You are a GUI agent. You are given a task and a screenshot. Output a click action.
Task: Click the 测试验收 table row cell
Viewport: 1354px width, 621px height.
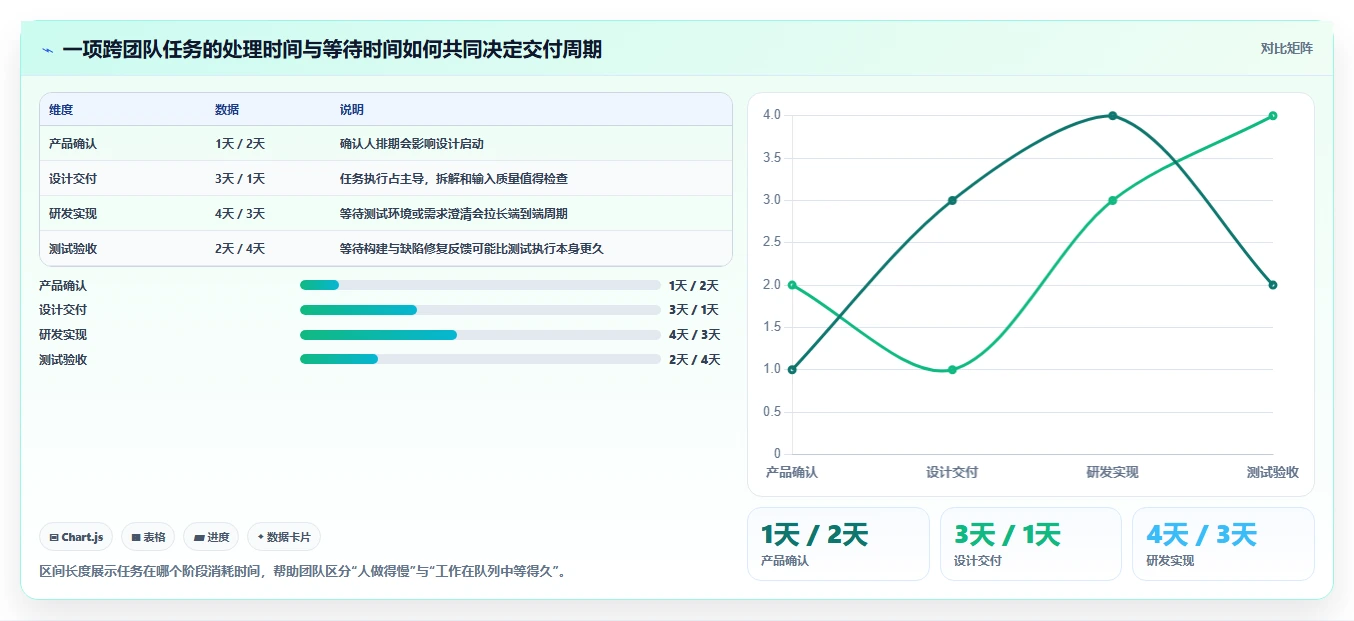coord(73,249)
